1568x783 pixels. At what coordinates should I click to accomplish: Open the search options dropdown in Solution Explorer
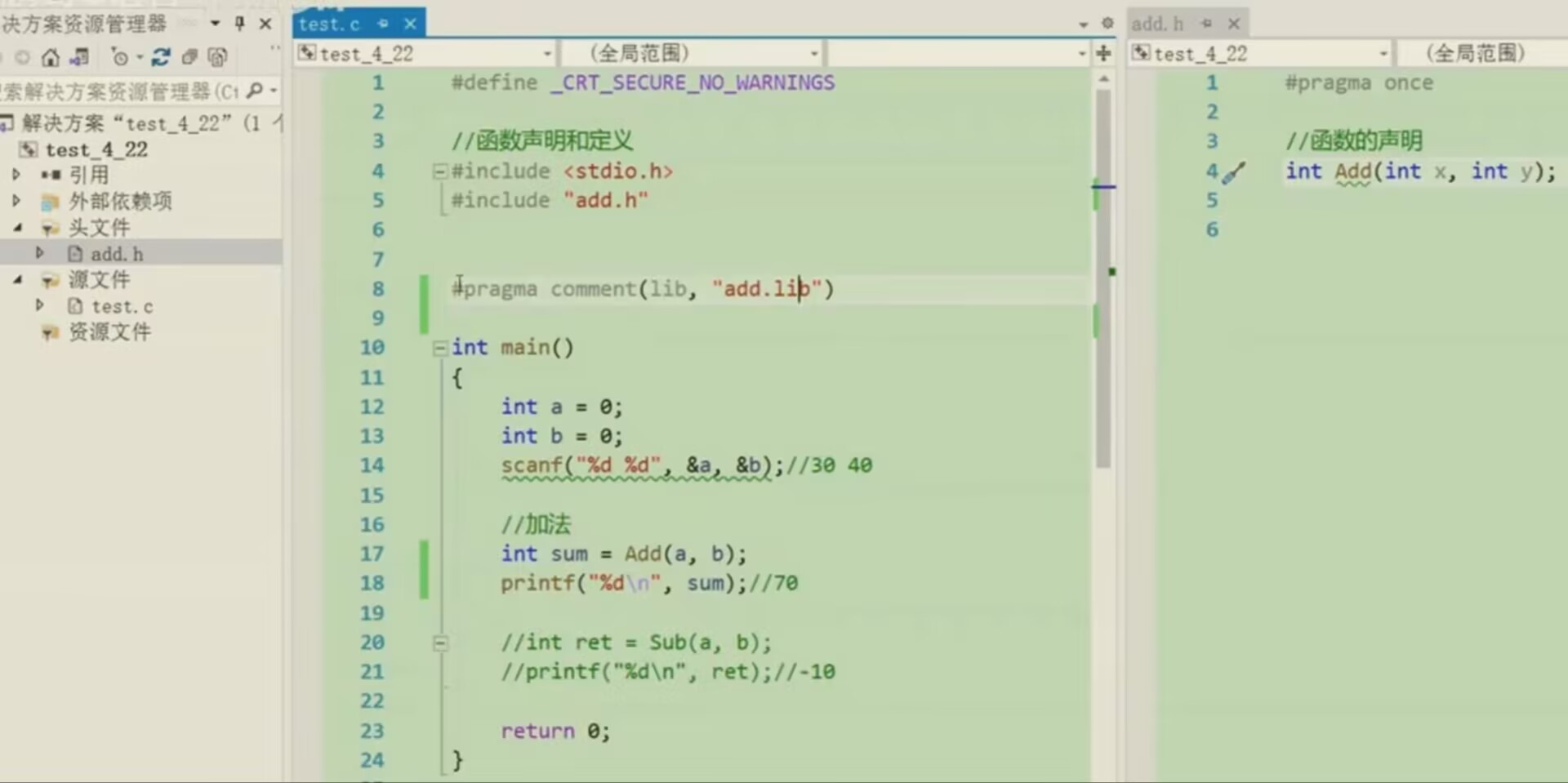coord(274,91)
